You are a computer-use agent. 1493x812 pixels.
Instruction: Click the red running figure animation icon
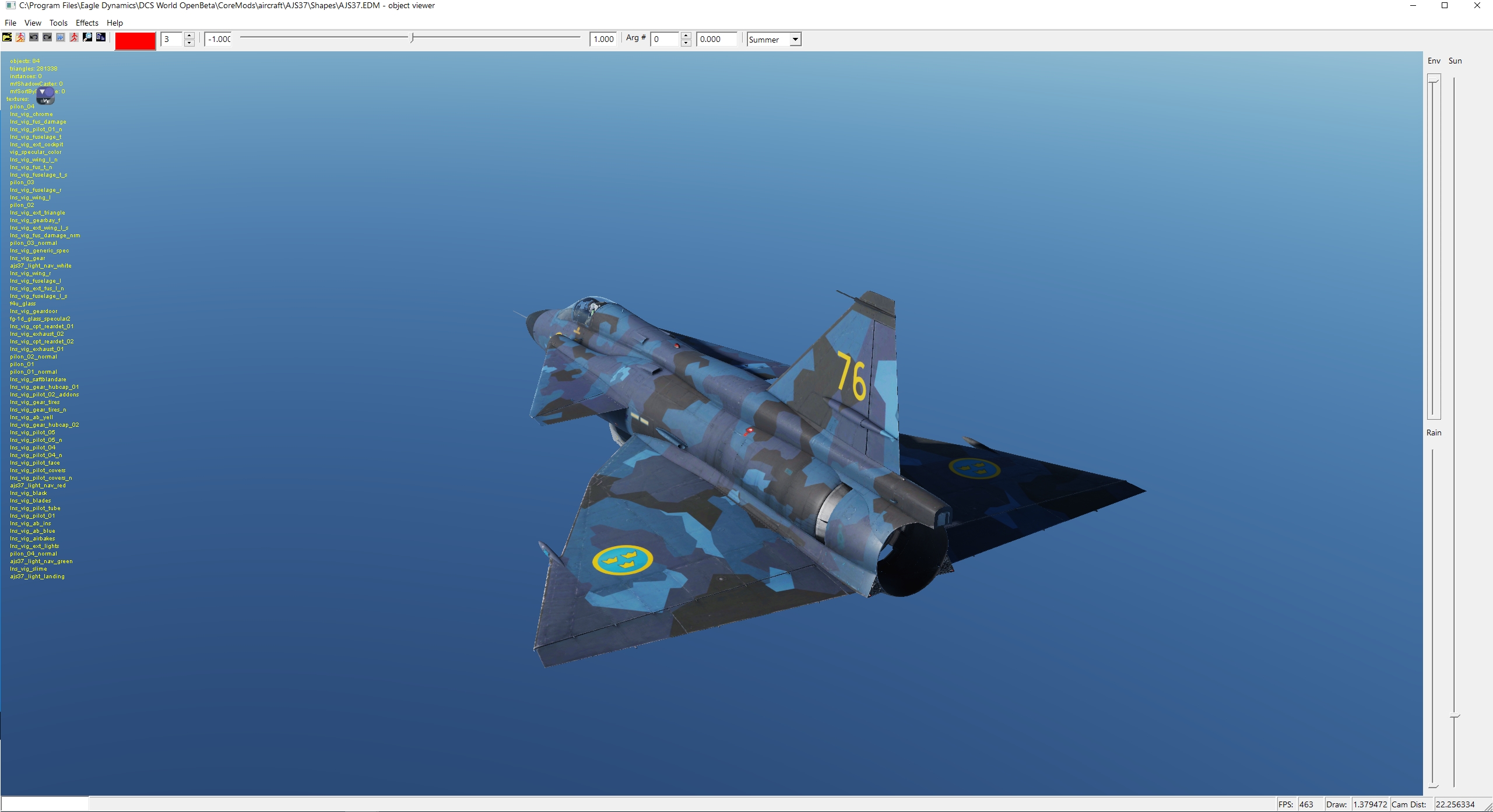tap(74, 37)
